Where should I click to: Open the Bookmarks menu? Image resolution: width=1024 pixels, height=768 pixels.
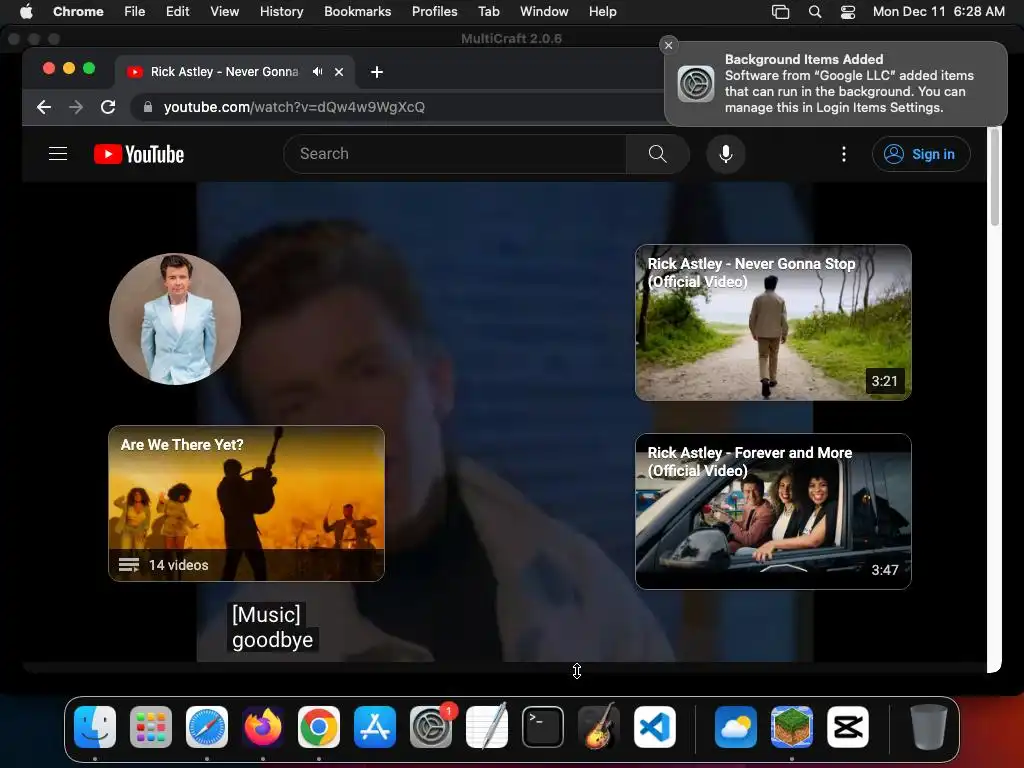pos(358,11)
